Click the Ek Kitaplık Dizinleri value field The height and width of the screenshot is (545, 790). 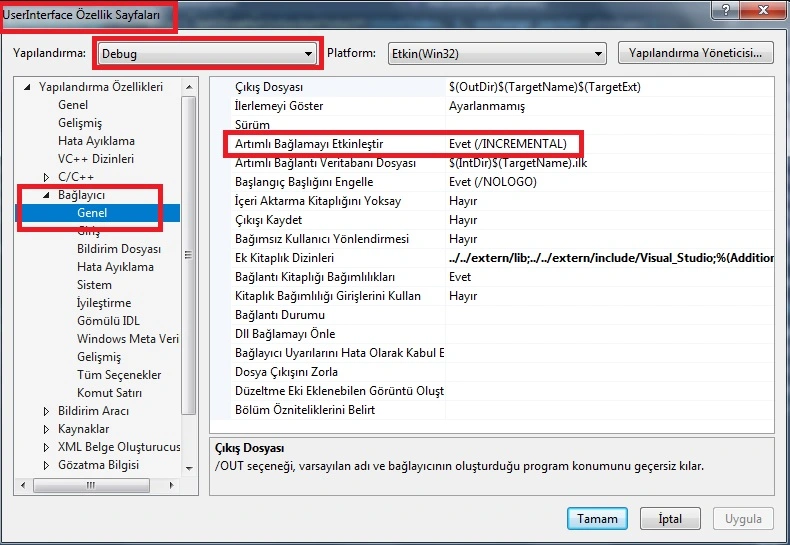coord(610,258)
